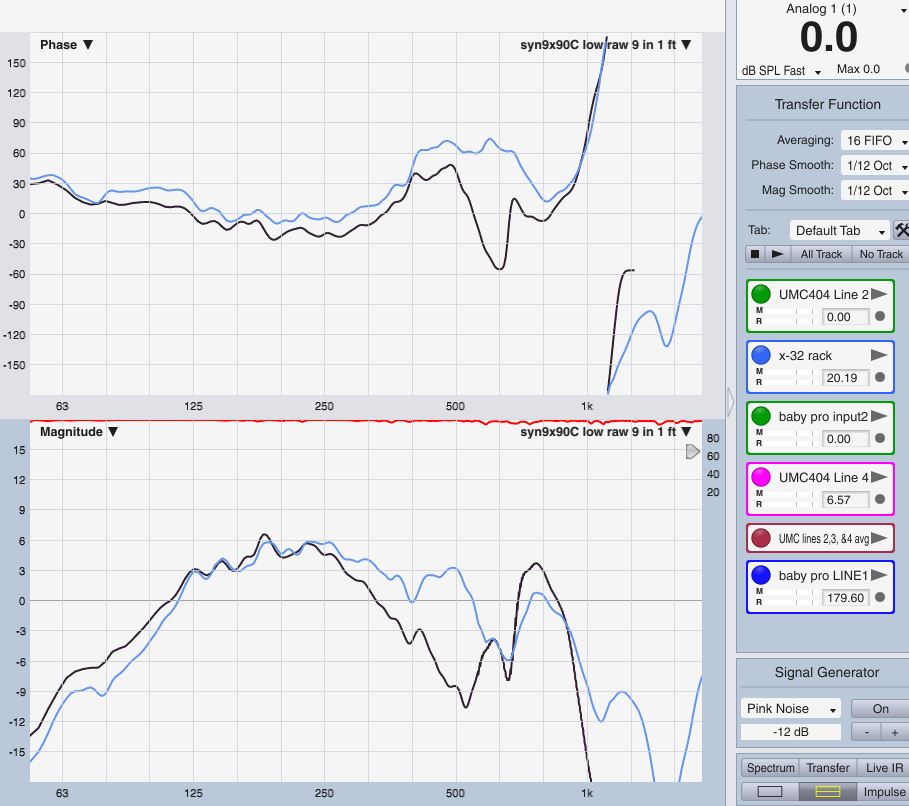Screen dimensions: 909x806
Task: Click the gray arrow marker beside the coherence scale
Action: click(x=692, y=452)
